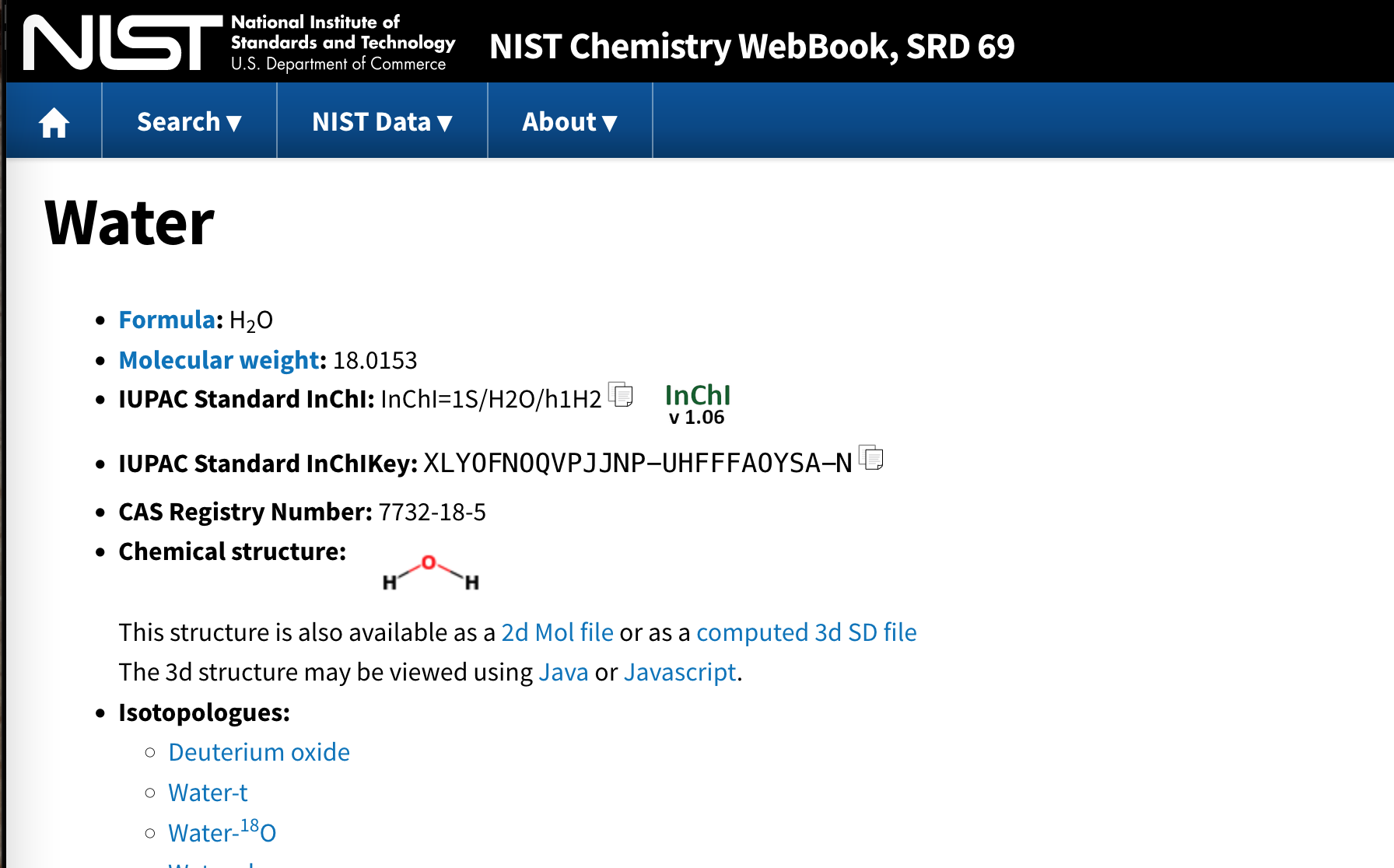This screenshot has height=868, width=1394.
Task: Copy the InChI string icon
Action: [621, 395]
